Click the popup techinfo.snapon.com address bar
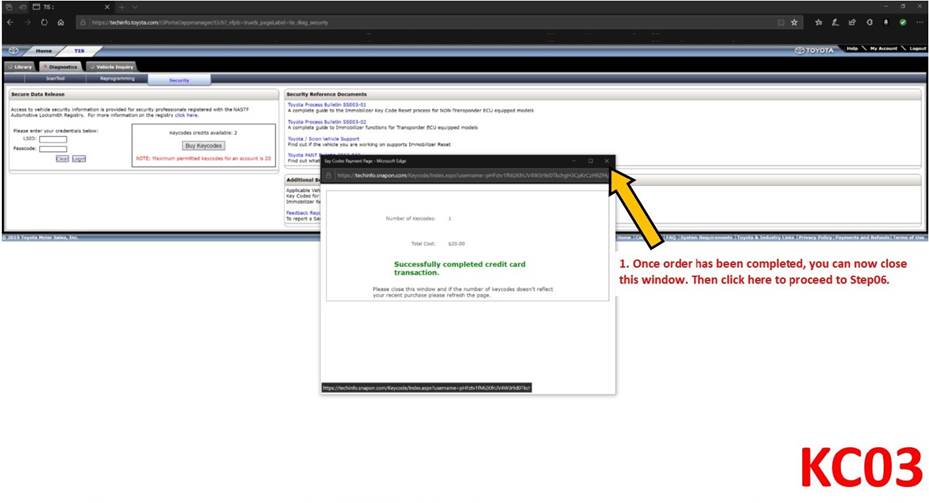 (x=471, y=175)
